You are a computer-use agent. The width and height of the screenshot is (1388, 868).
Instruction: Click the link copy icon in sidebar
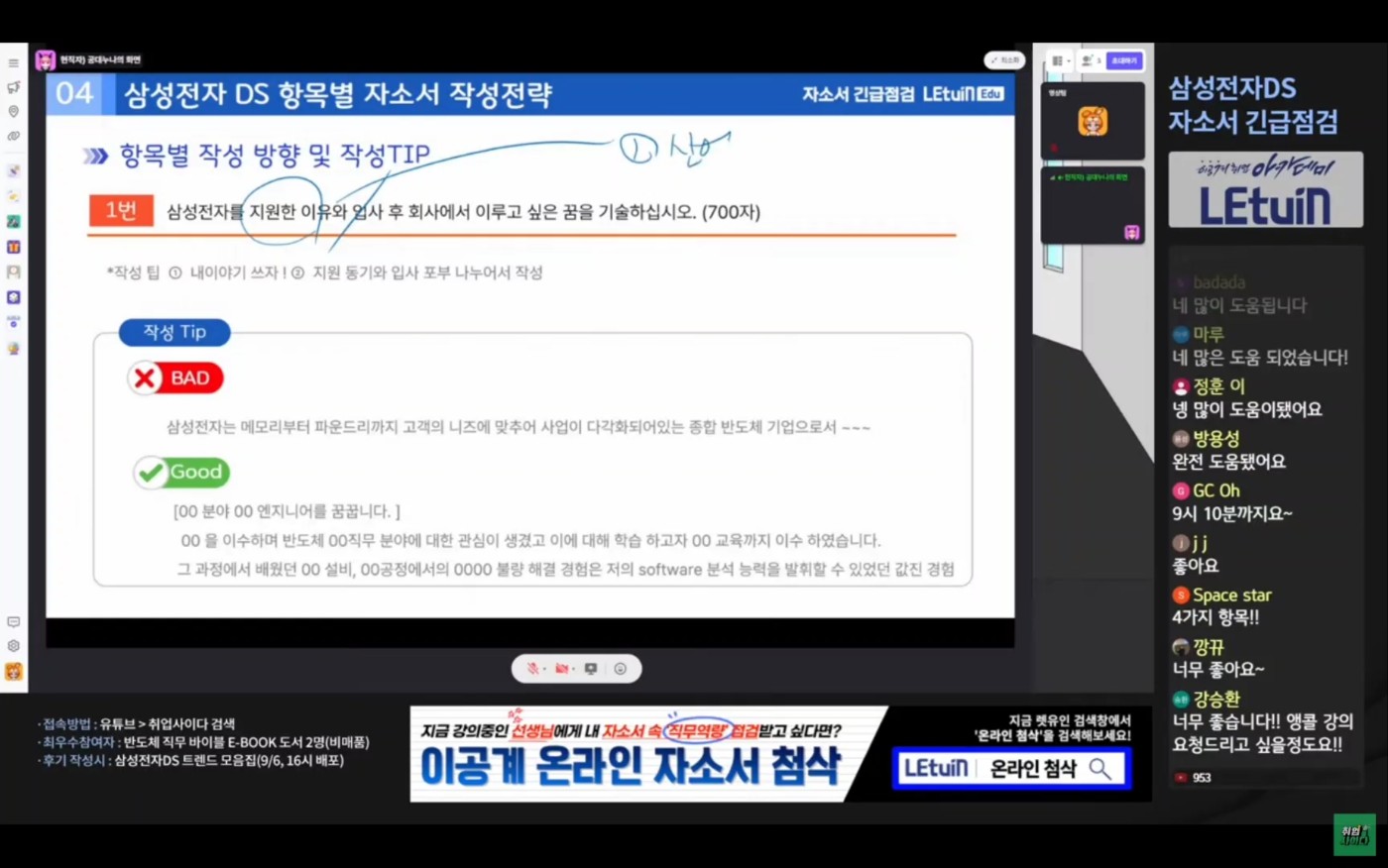point(13,136)
